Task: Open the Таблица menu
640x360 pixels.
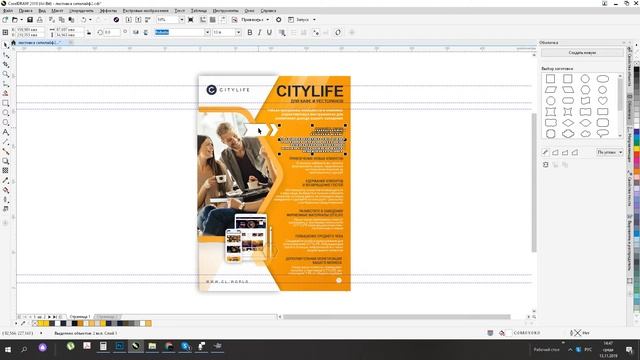Action: tap(199, 11)
